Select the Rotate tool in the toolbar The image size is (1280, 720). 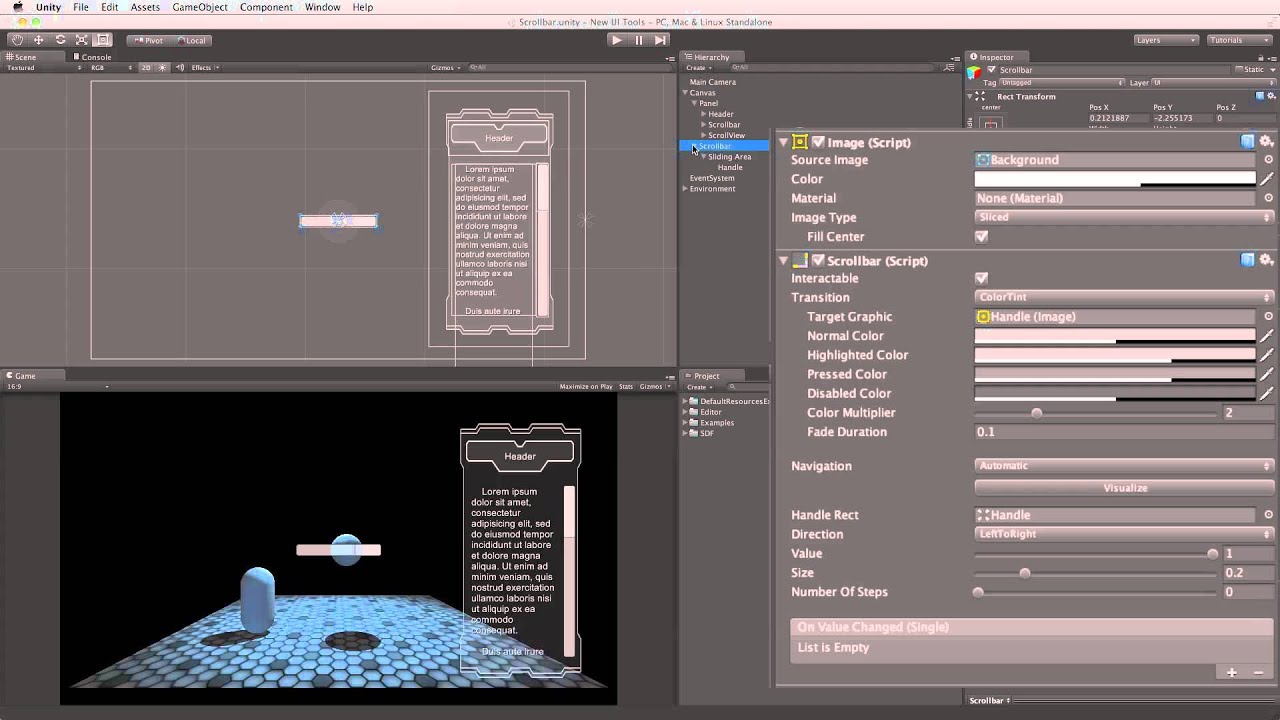point(60,40)
